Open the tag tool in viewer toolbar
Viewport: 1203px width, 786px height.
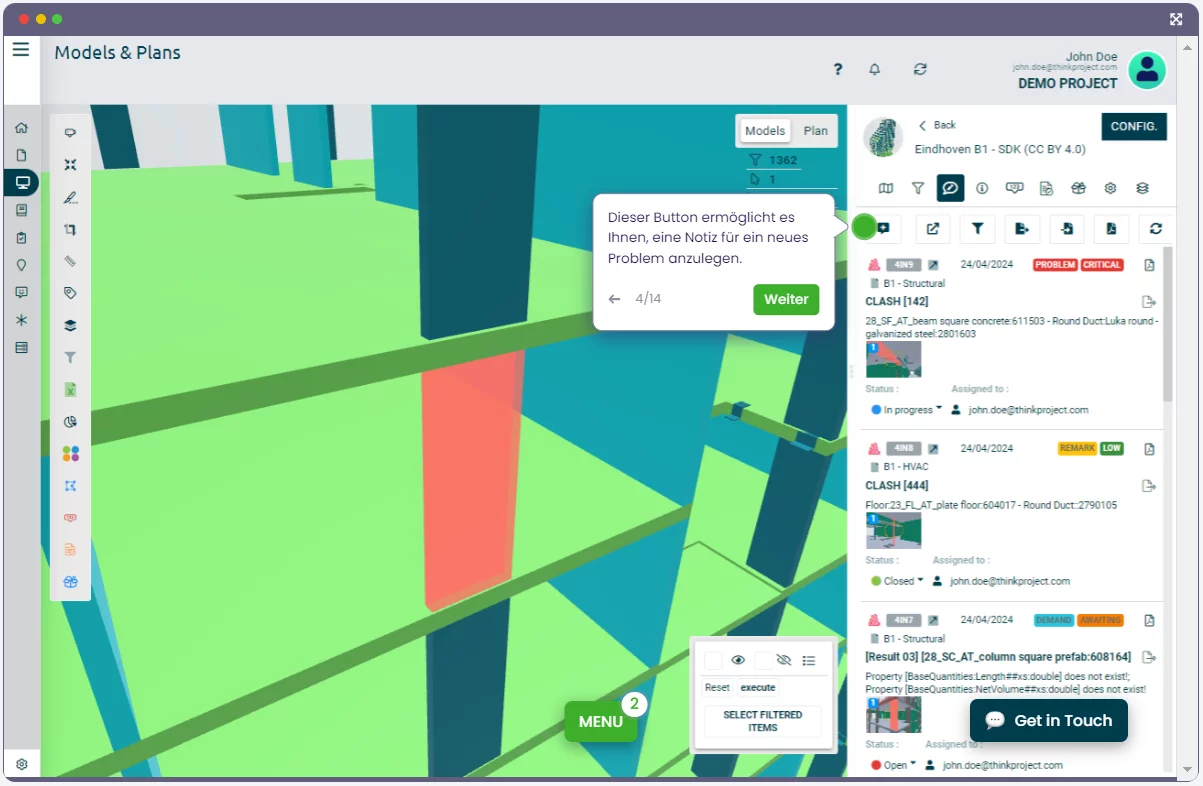click(x=70, y=293)
